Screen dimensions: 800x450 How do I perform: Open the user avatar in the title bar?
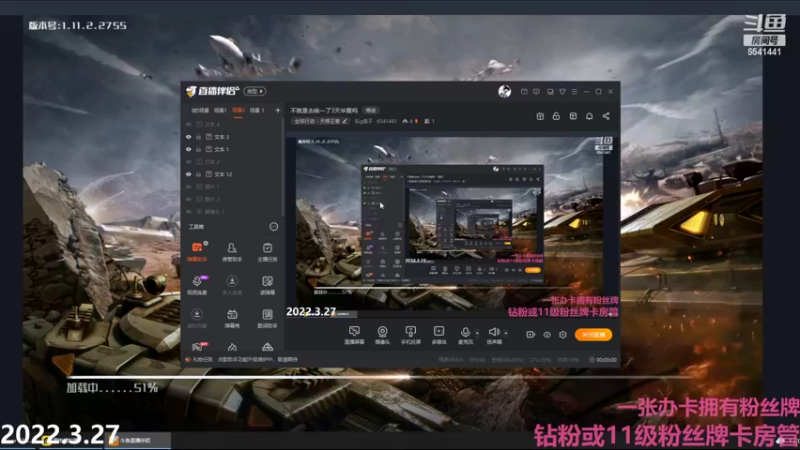504,91
